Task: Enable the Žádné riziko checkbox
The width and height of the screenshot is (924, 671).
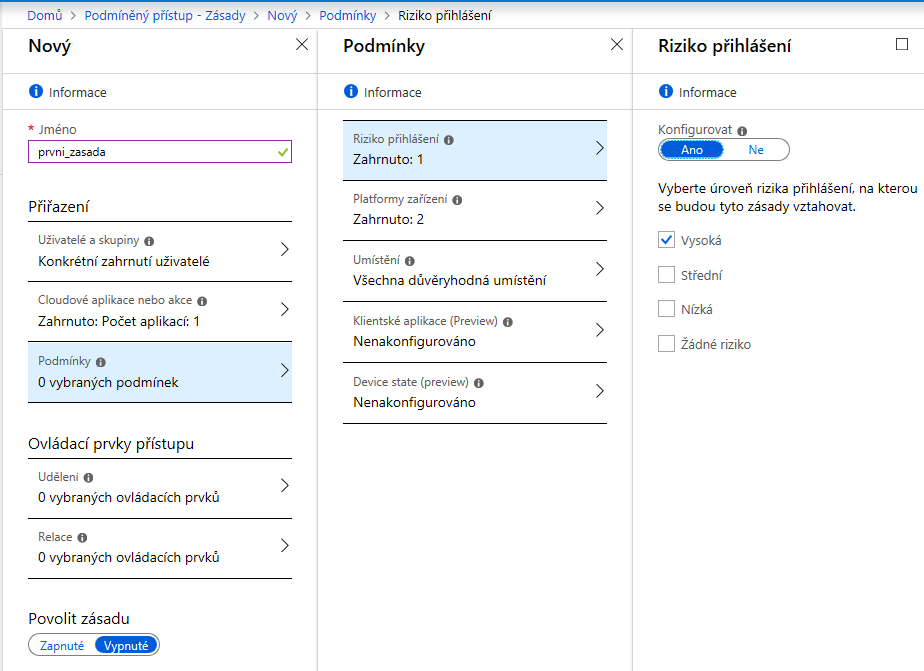Action: coord(667,344)
